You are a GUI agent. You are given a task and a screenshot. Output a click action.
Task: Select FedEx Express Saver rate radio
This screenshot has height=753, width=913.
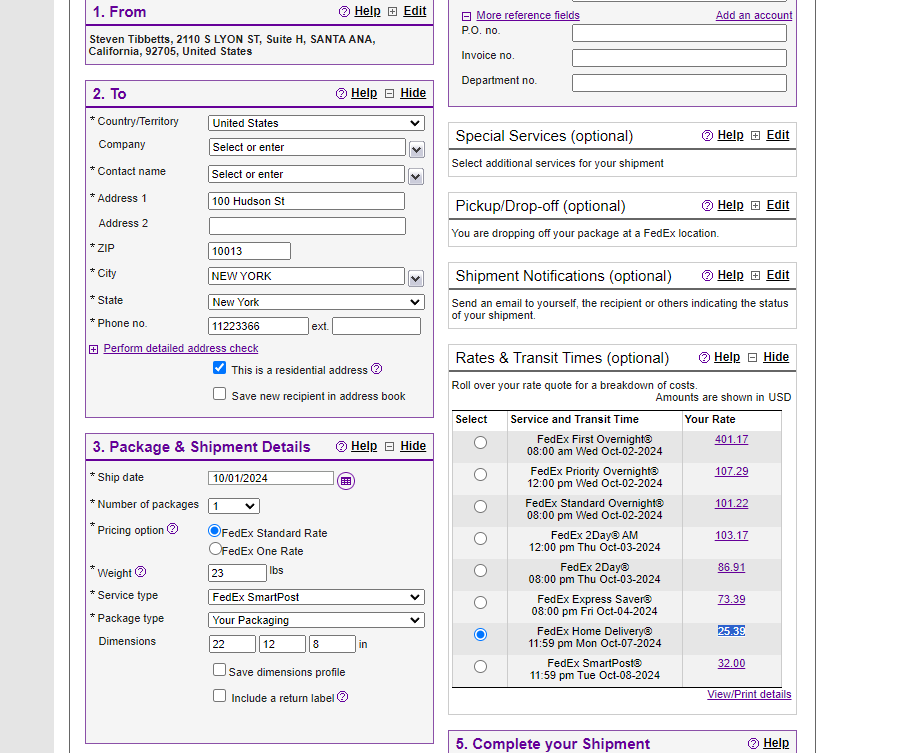480,603
